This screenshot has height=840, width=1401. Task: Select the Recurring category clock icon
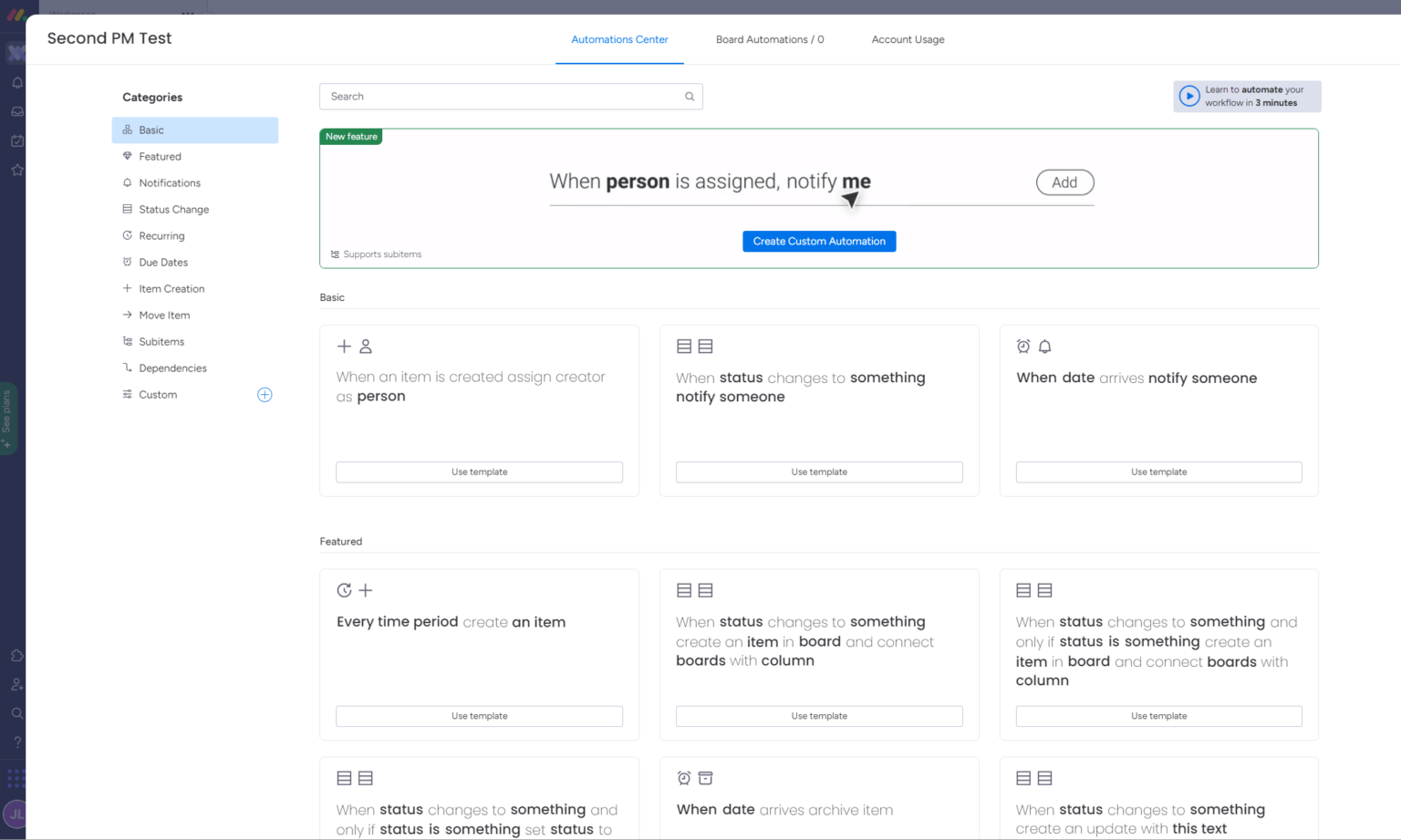pos(127,235)
